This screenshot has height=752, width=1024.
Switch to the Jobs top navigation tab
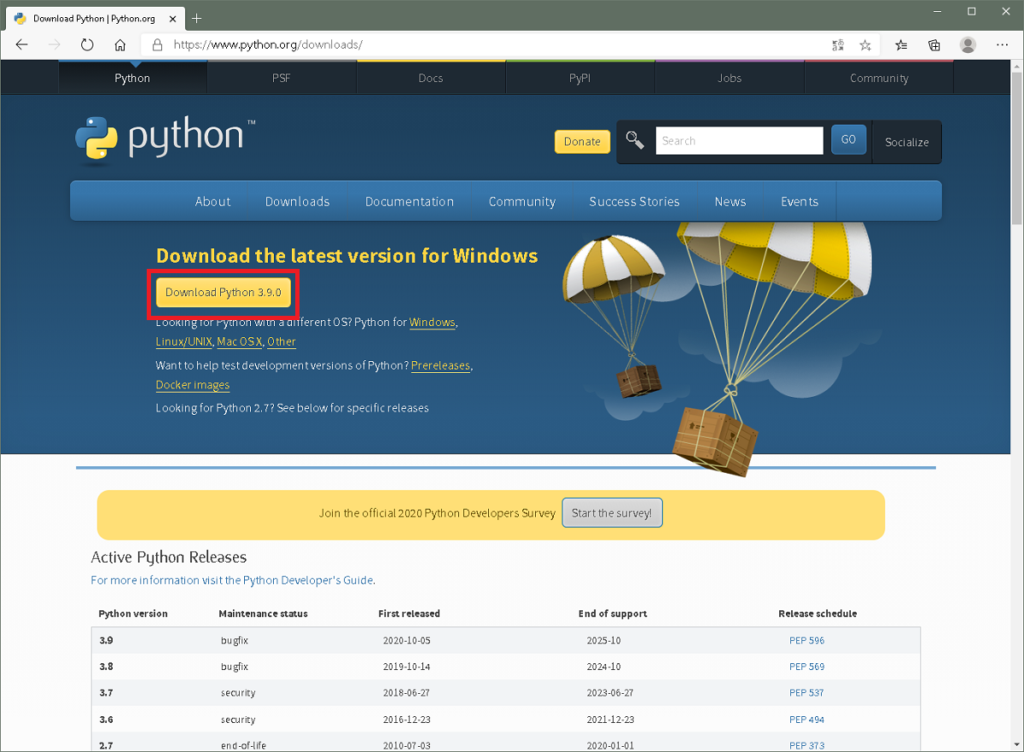coord(729,78)
